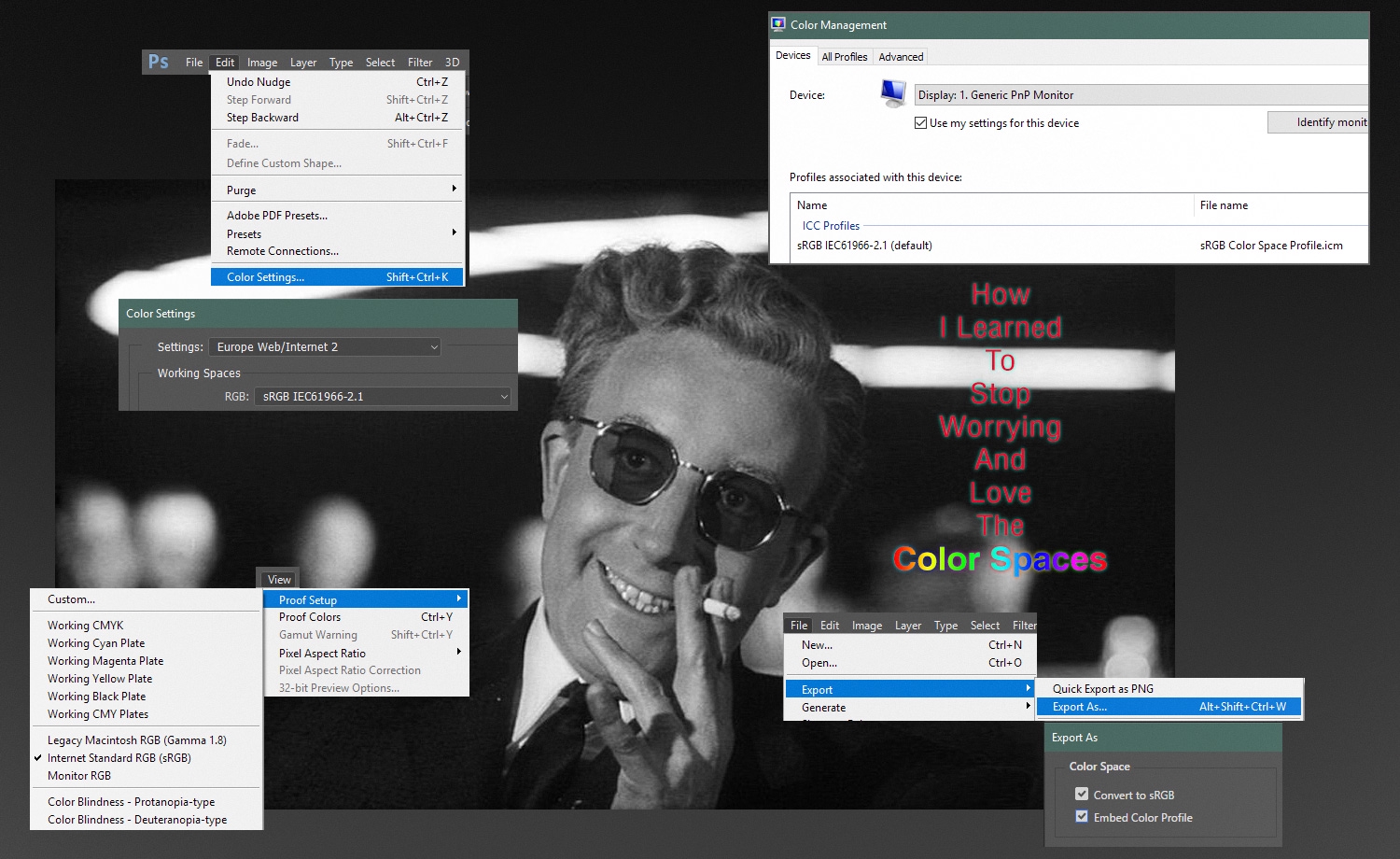Expand the Export submenu
Image resolution: width=1400 pixels, height=859 pixels.
(x=910, y=689)
